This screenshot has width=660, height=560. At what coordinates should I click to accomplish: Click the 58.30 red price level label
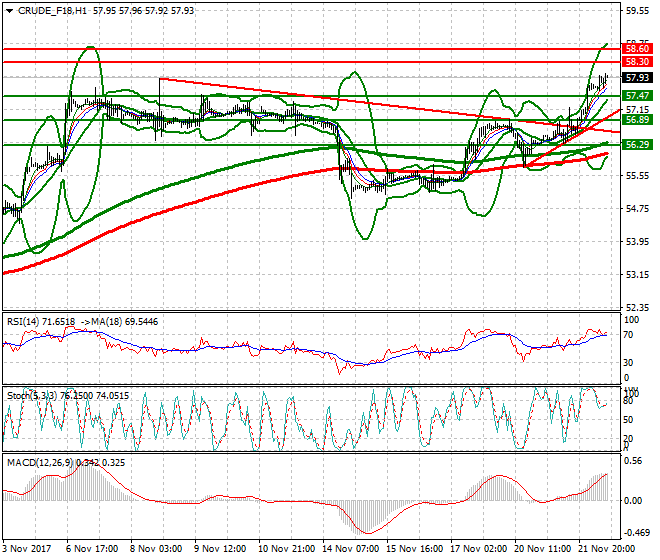click(x=637, y=62)
